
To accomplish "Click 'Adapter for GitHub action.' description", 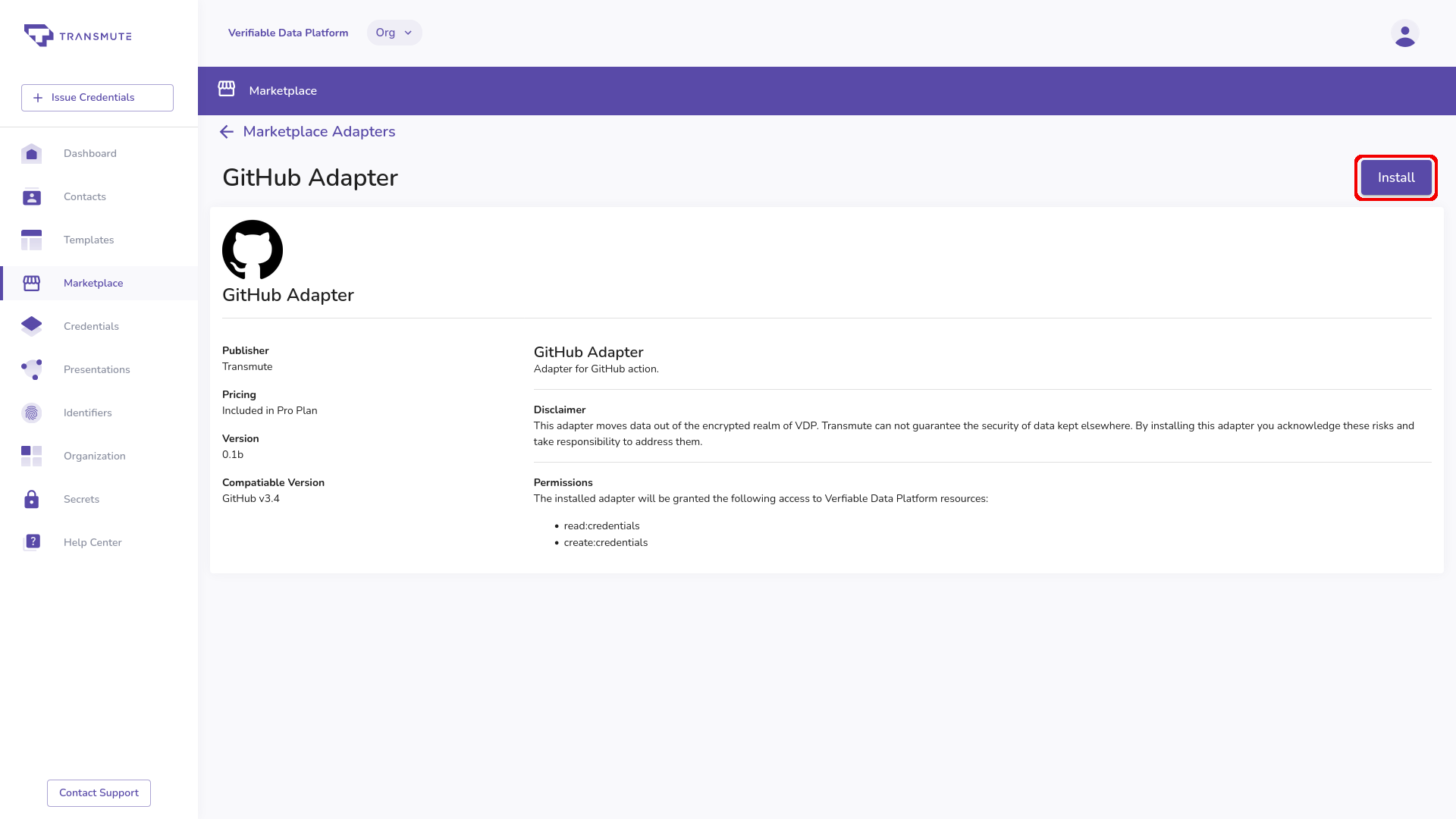I will pyautogui.click(x=596, y=369).
